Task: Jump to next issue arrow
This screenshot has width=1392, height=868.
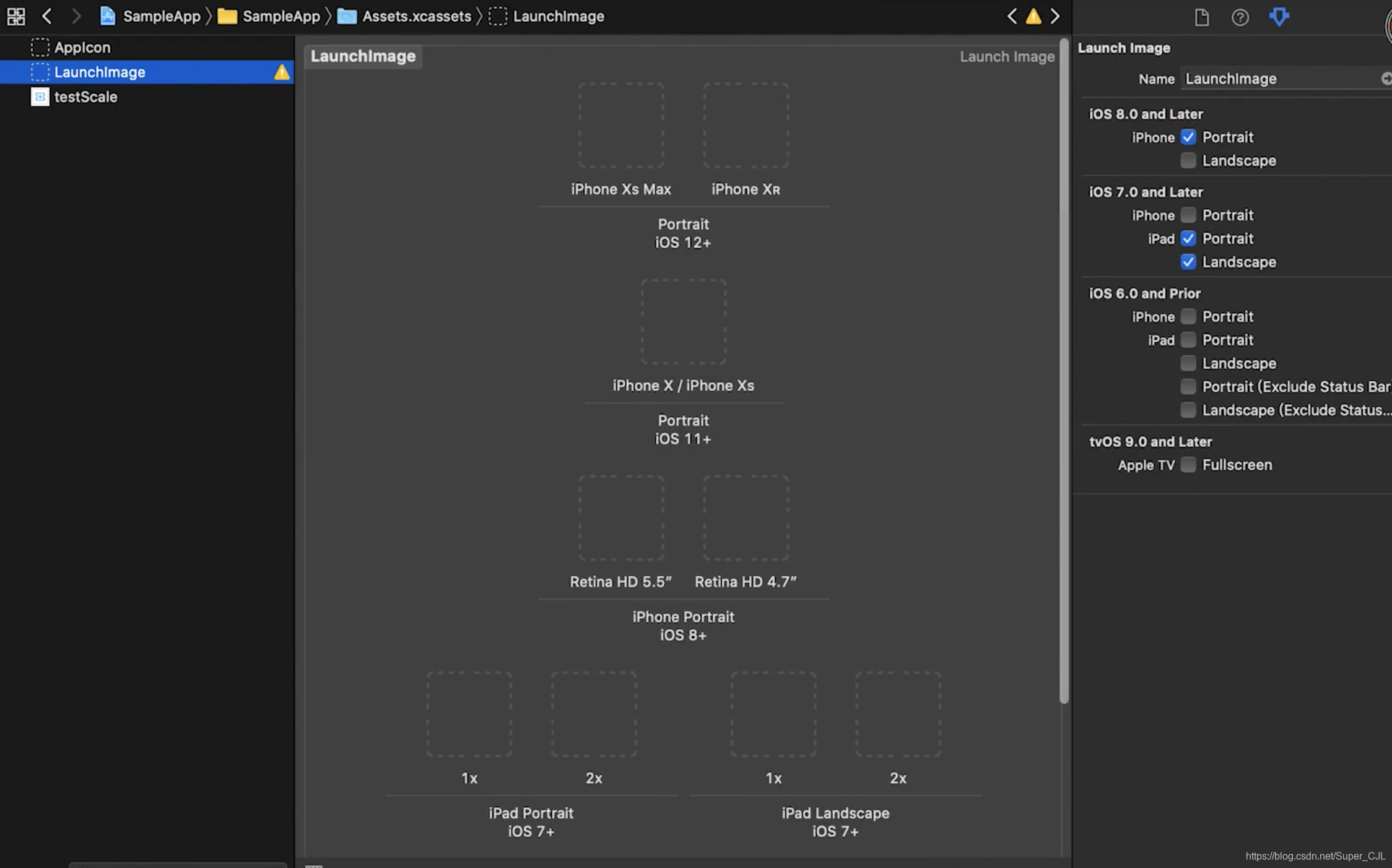Action: click(1055, 17)
